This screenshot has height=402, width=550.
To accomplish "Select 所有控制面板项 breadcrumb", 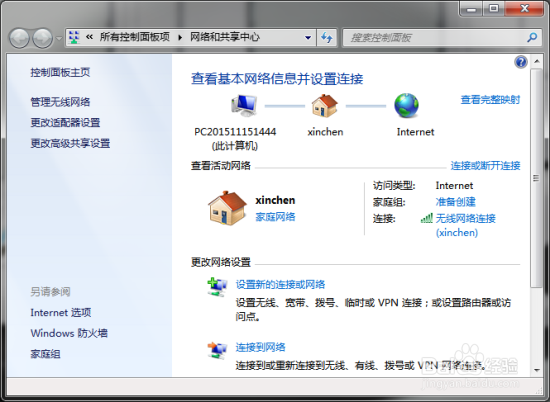I will click(x=135, y=37).
